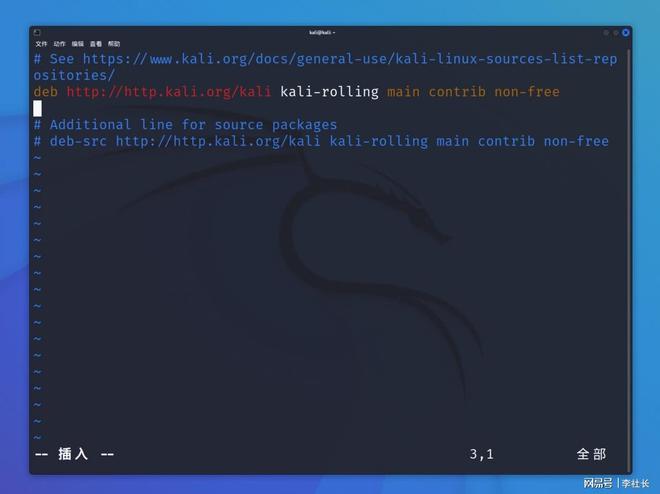Close the terminal with the blue X button
The height and width of the screenshot is (494, 660).
(625, 32)
